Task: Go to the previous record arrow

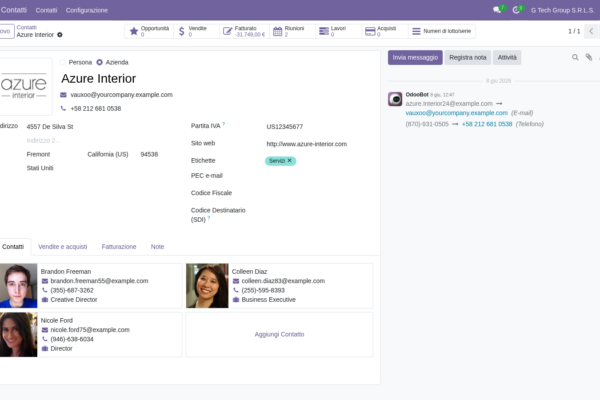Action: (x=591, y=31)
